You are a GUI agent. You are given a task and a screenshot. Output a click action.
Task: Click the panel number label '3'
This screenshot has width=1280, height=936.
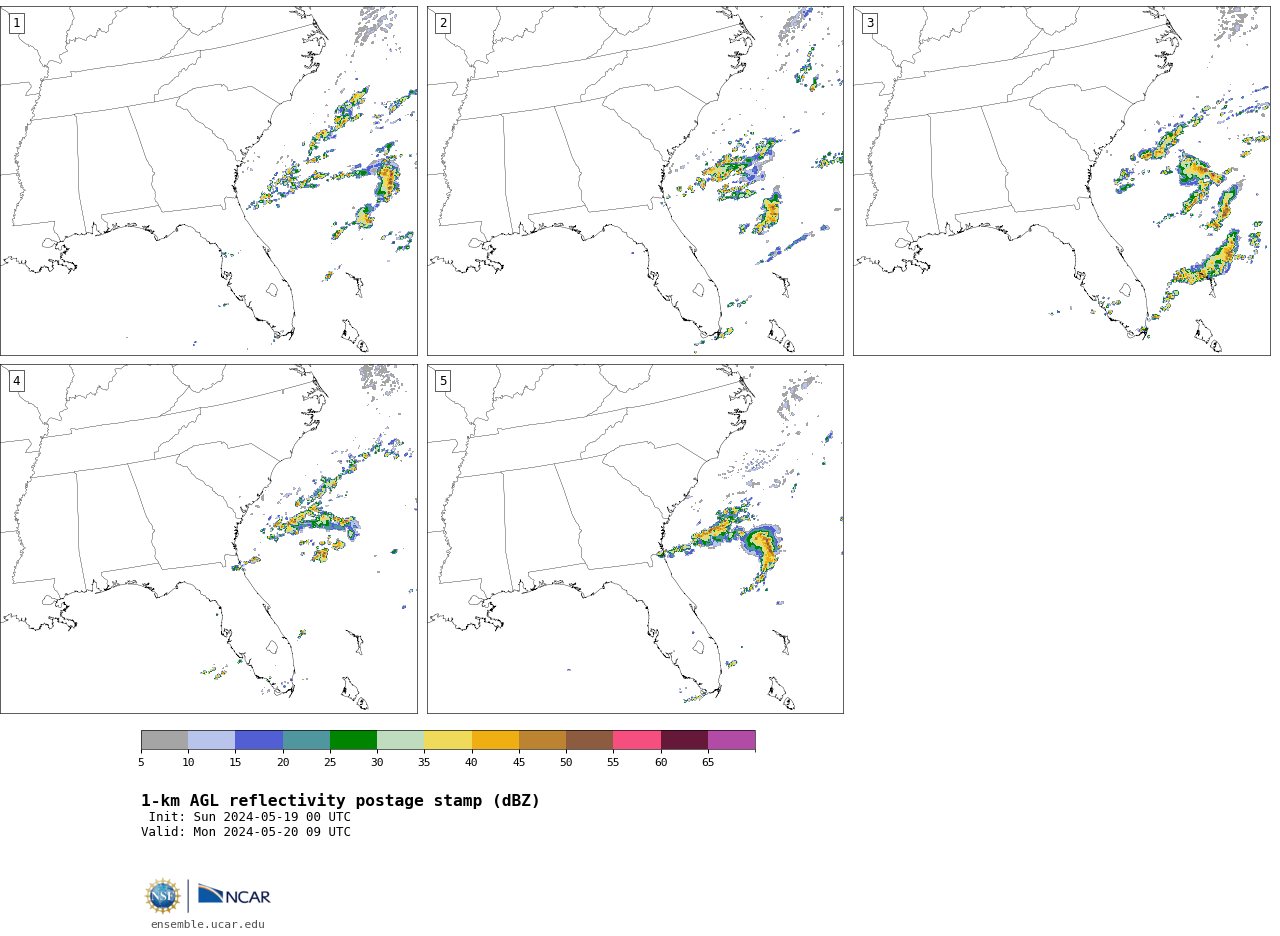point(869,23)
